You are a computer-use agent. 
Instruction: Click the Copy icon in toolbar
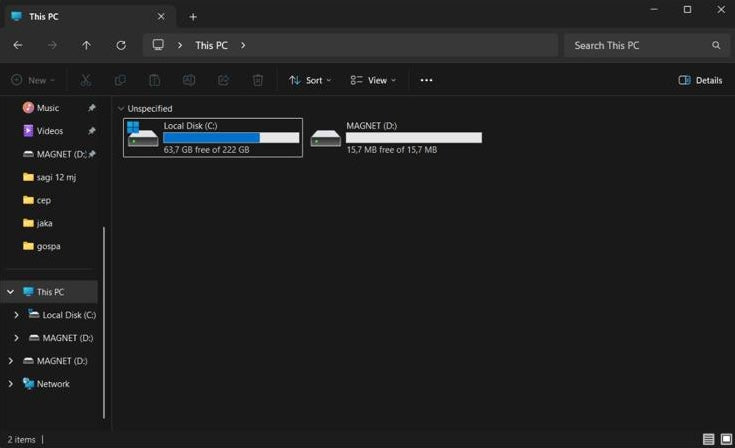tap(120, 80)
